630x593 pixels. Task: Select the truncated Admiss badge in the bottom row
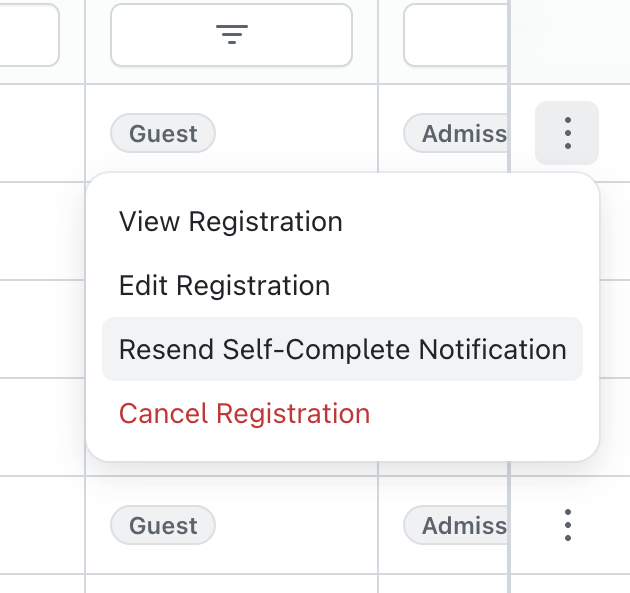click(x=456, y=525)
